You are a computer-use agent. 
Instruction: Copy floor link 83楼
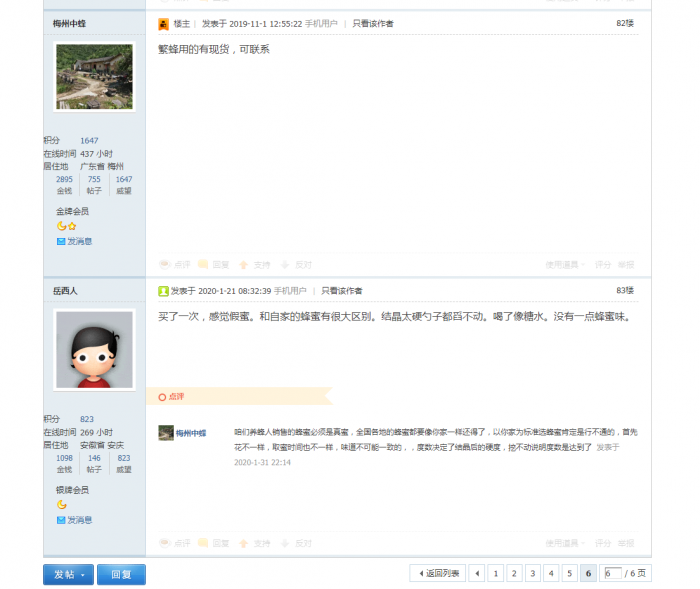coord(625,291)
